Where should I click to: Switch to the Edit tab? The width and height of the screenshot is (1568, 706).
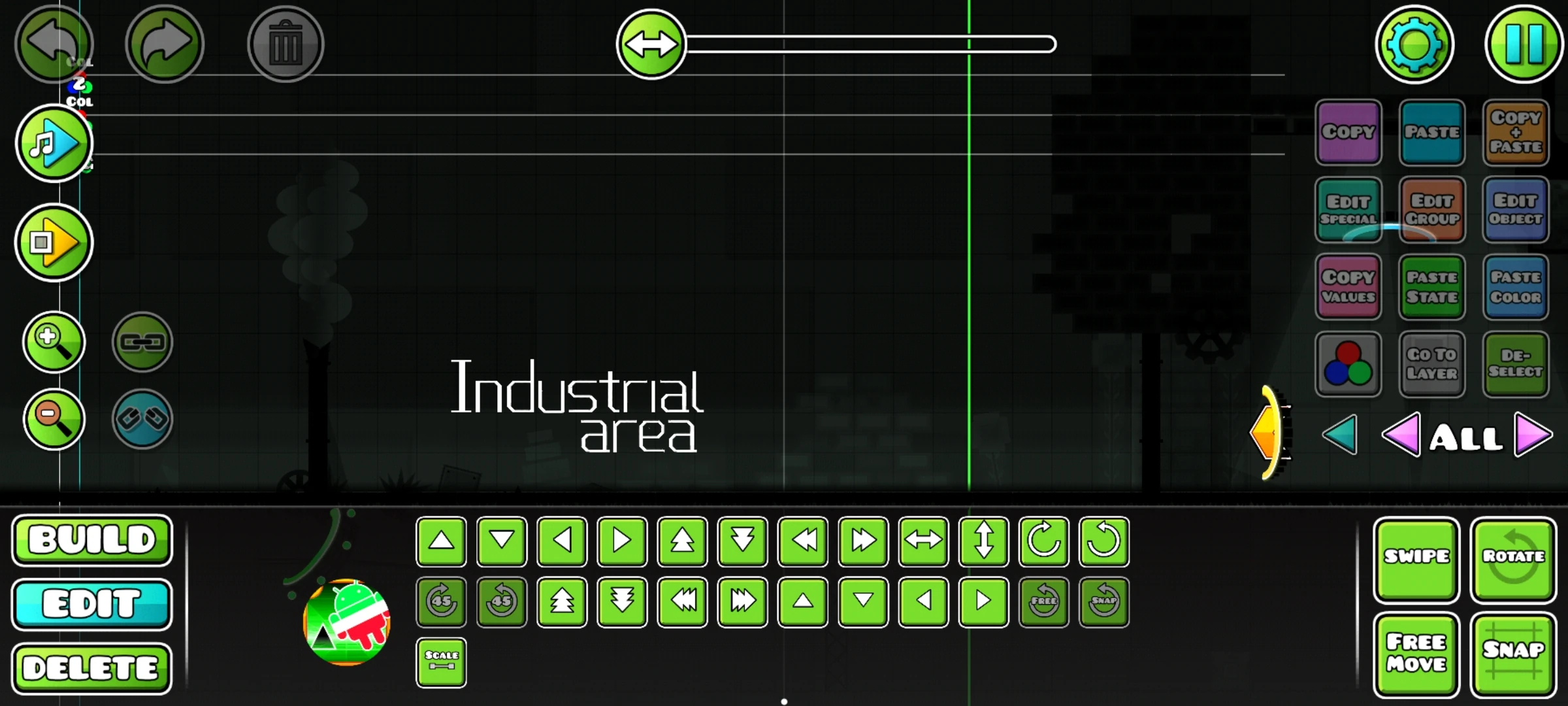91,604
